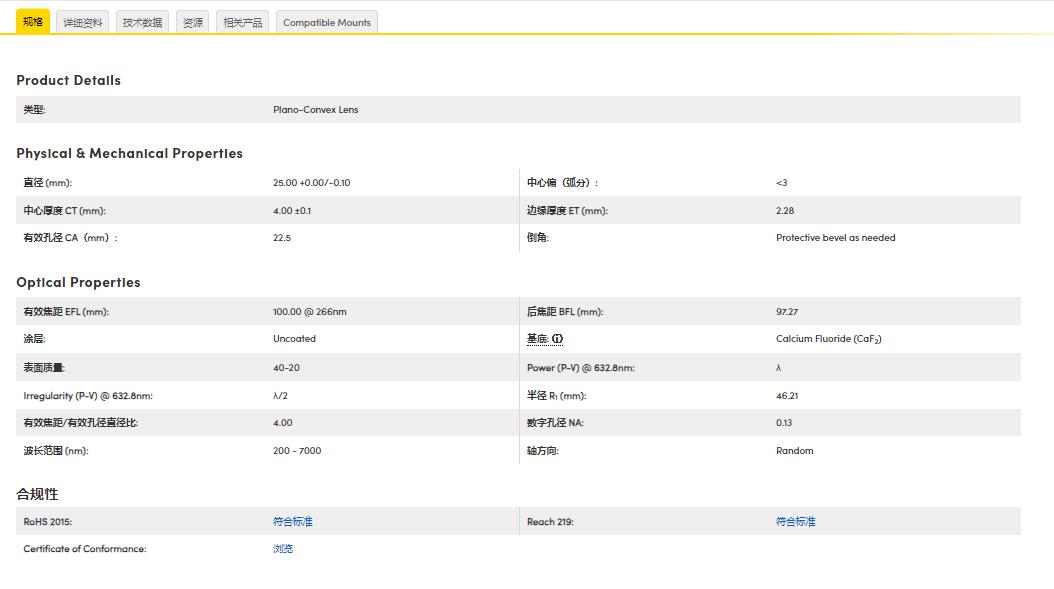The height and width of the screenshot is (589, 1054).
Task: Open the Compatible Mounts tab
Action: 327,22
